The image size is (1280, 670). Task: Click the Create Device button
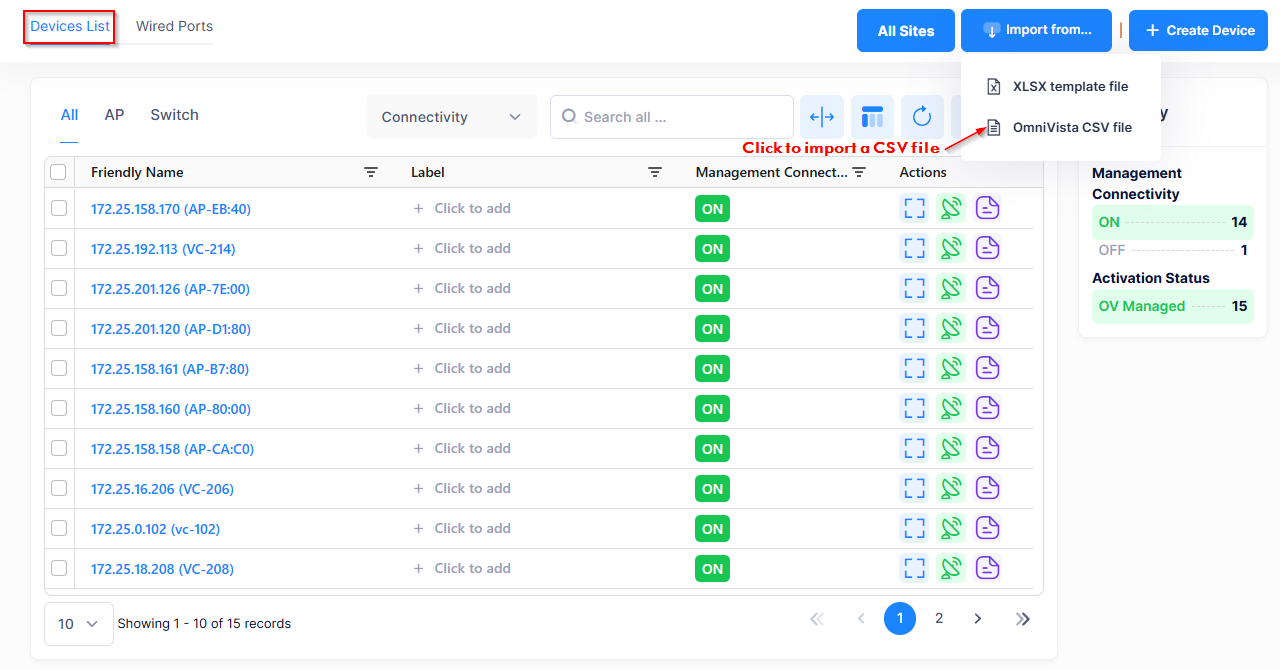pos(1198,30)
